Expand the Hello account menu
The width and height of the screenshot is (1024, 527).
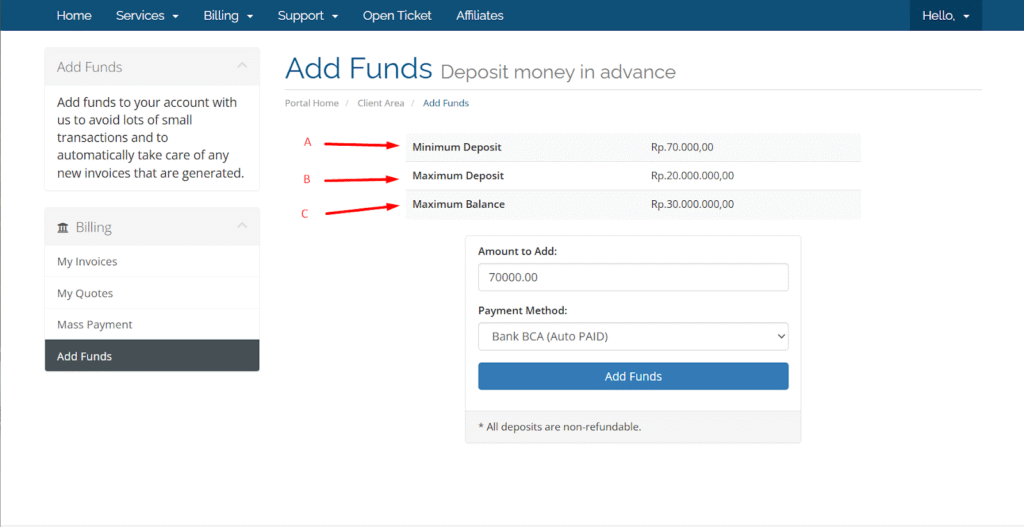tap(946, 16)
